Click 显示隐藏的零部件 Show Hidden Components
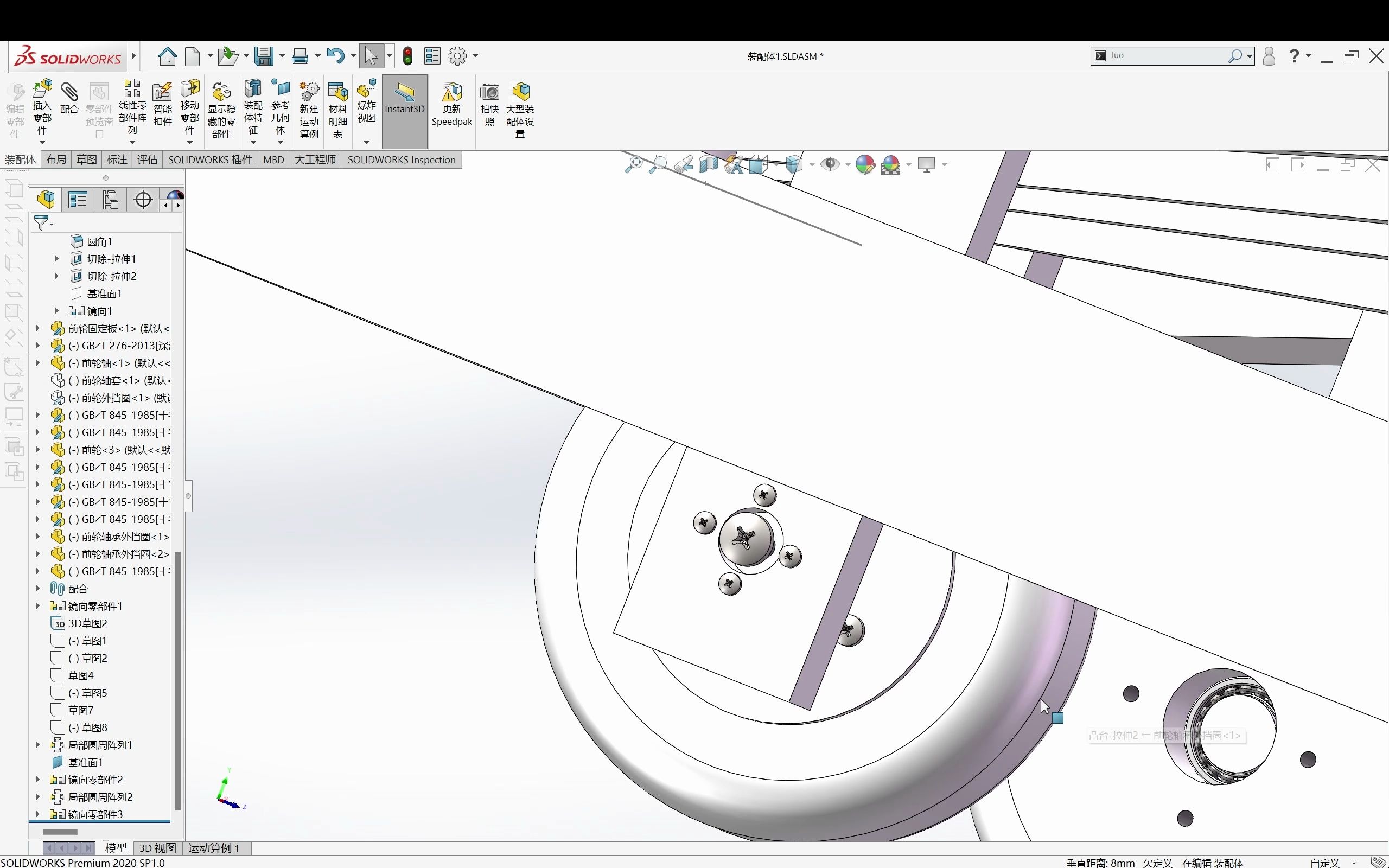This screenshot has width=1389, height=868. 221,111
